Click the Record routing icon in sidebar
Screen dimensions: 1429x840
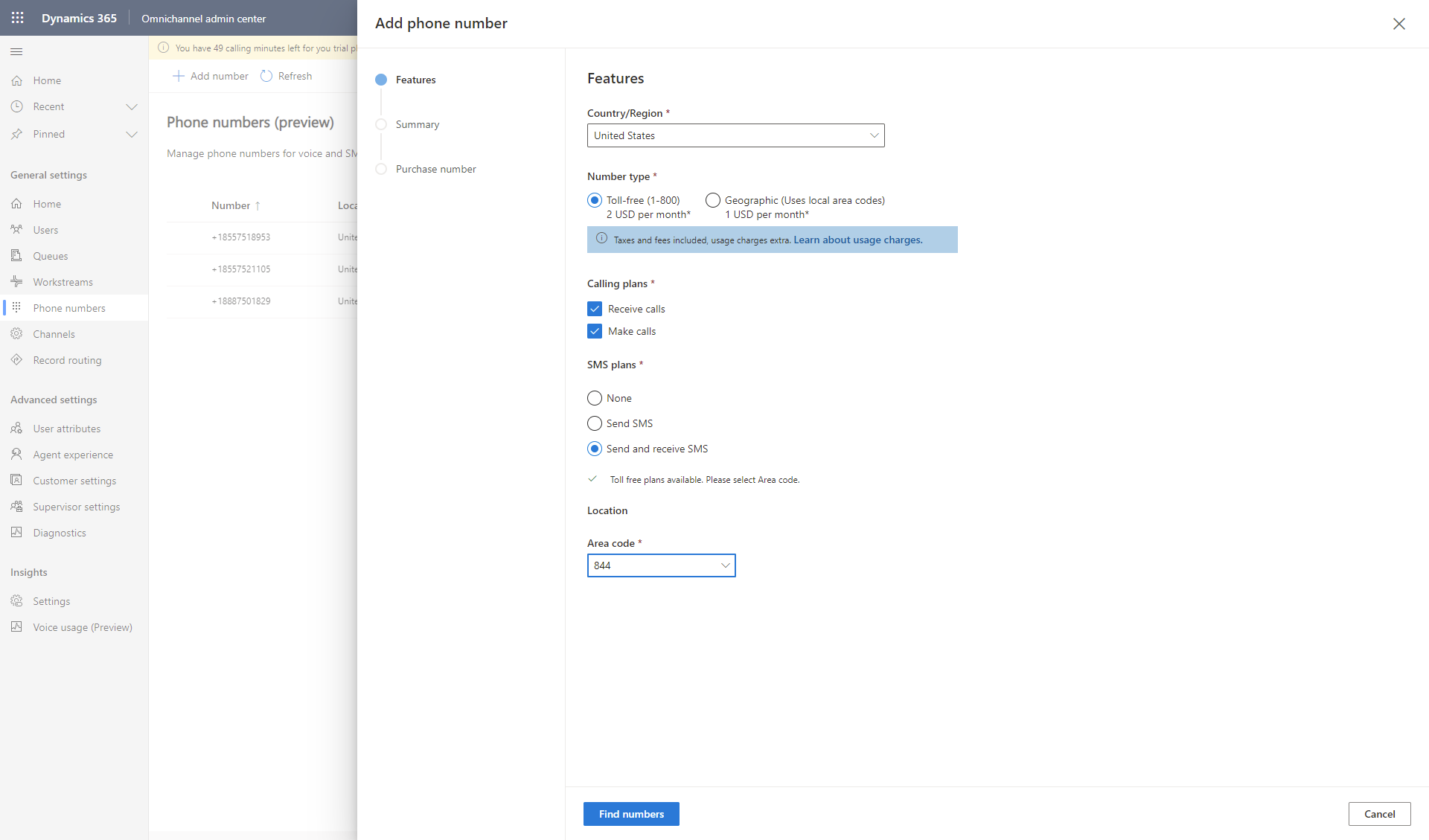[x=16, y=359]
